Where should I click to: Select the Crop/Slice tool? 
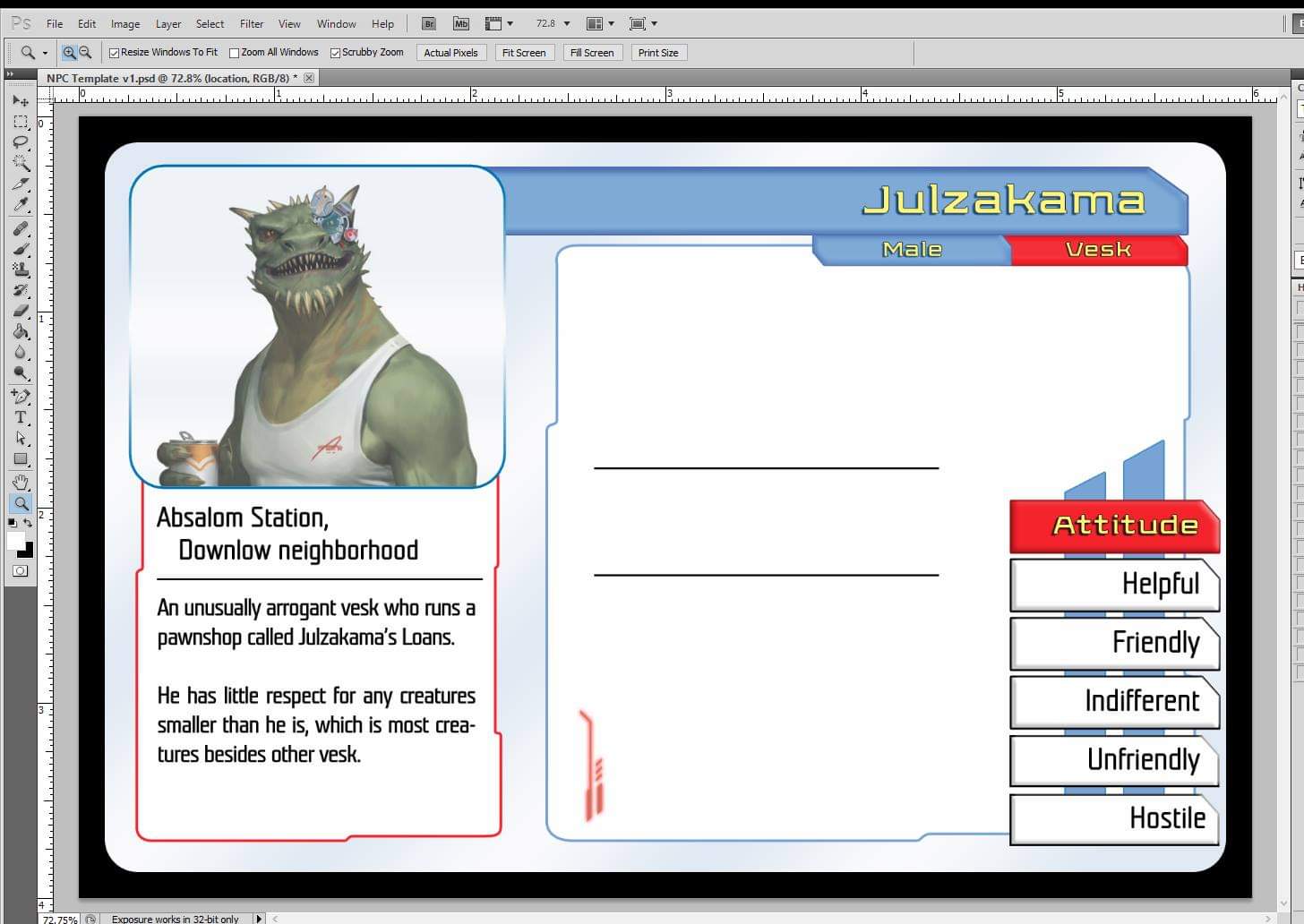pos(20,184)
